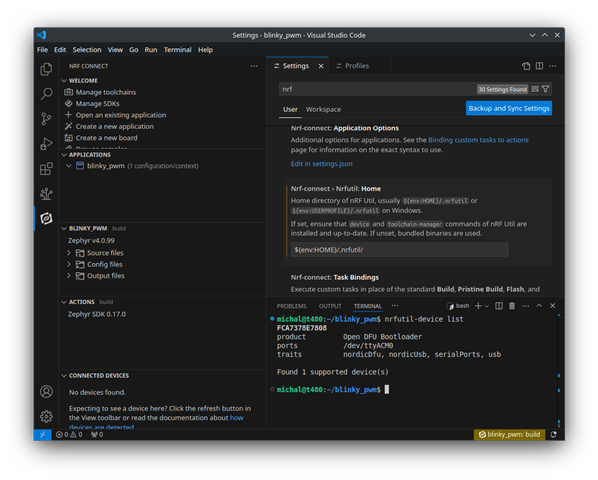Click Manage SDKs
Image resolution: width=598 pixels, height=480 pixels.
97,104
